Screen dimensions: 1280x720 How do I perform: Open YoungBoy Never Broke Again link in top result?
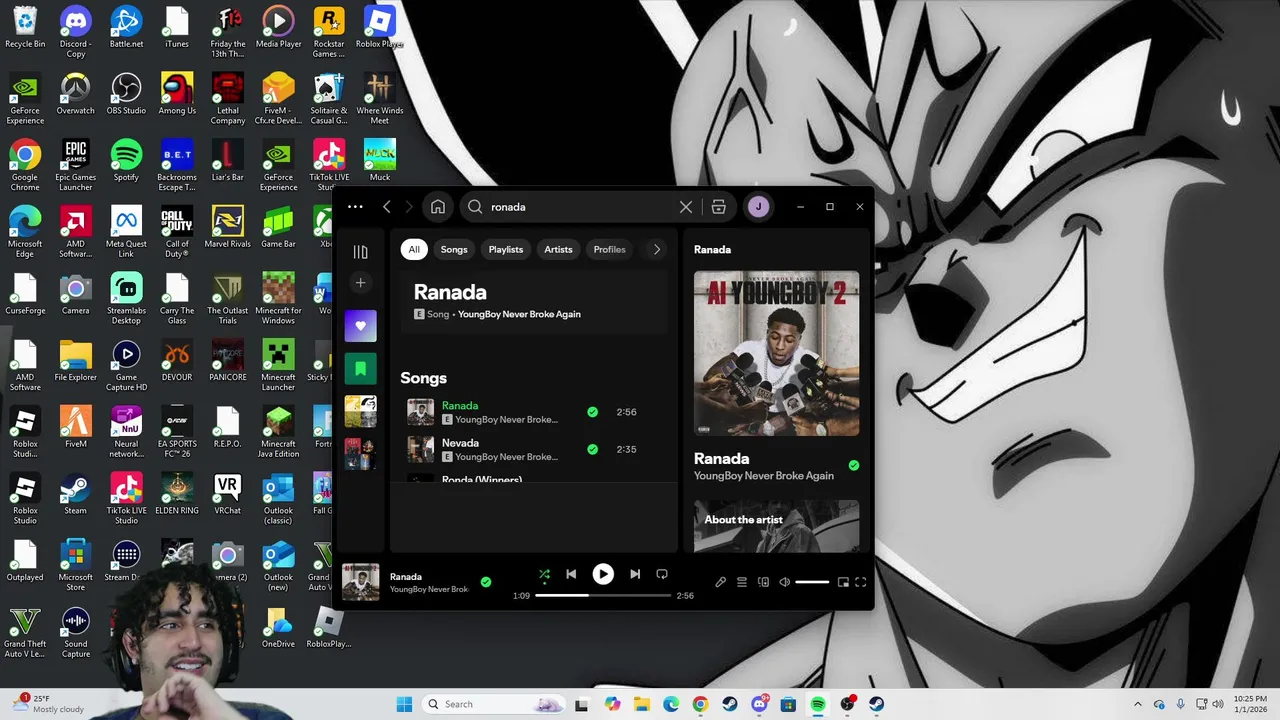pyautogui.click(x=519, y=314)
